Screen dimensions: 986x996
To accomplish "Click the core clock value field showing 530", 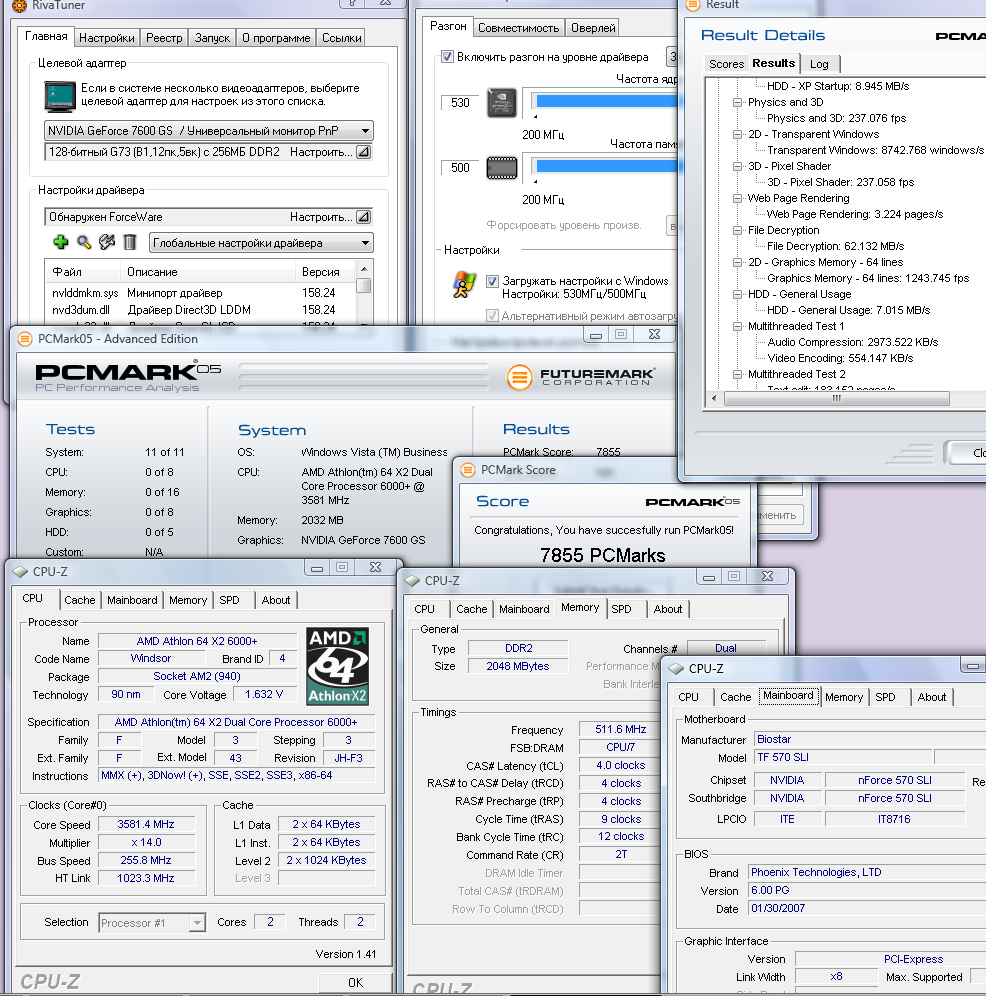I will pyautogui.click(x=461, y=103).
